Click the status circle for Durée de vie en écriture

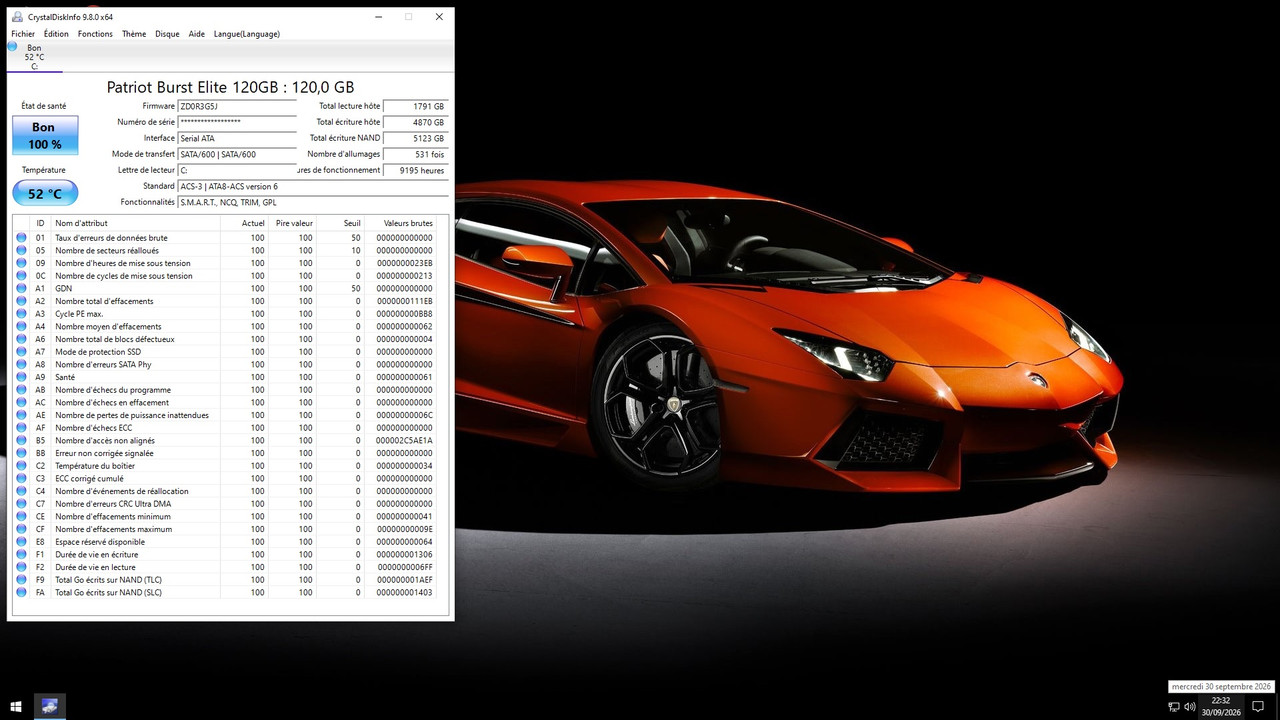[x=21, y=554]
